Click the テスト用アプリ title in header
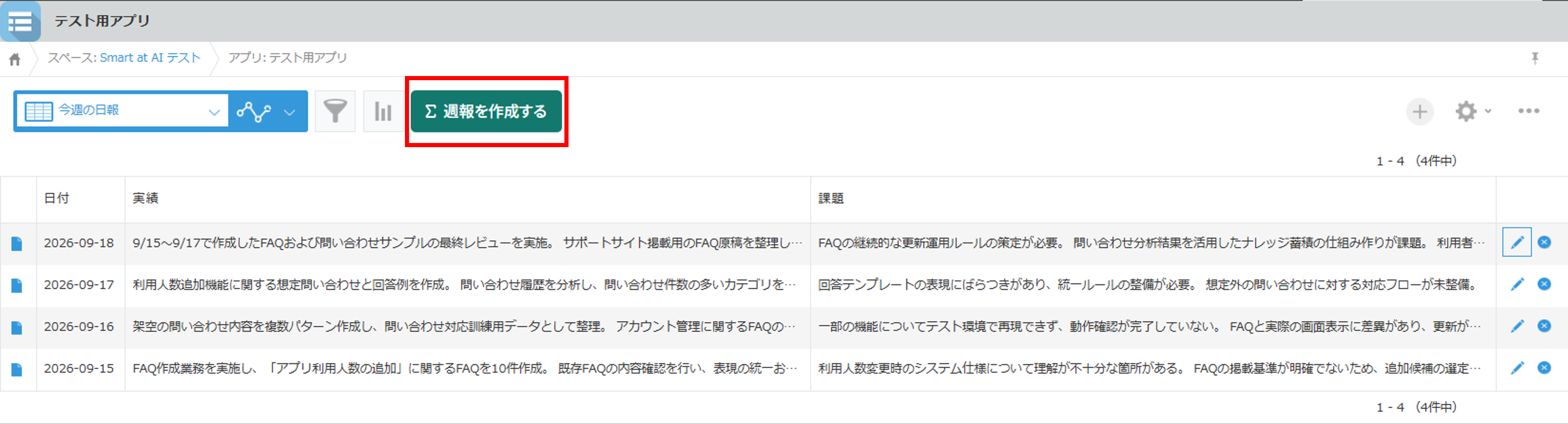Screen dimensions: 1568x424 tap(102, 21)
